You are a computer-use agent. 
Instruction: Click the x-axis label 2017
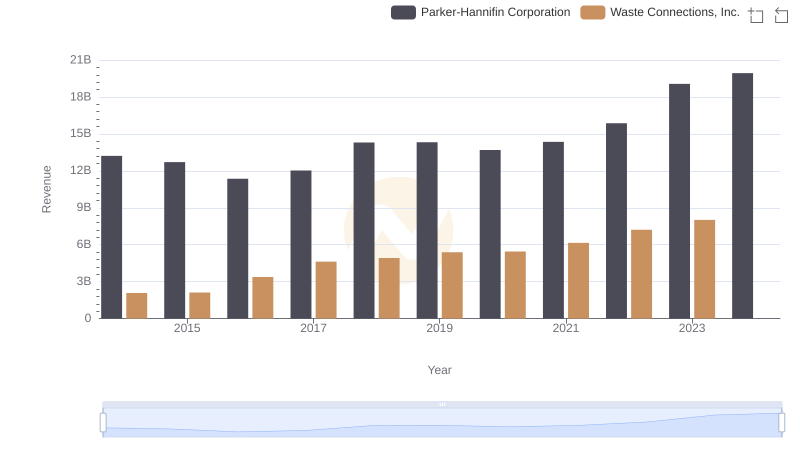pyautogui.click(x=313, y=328)
